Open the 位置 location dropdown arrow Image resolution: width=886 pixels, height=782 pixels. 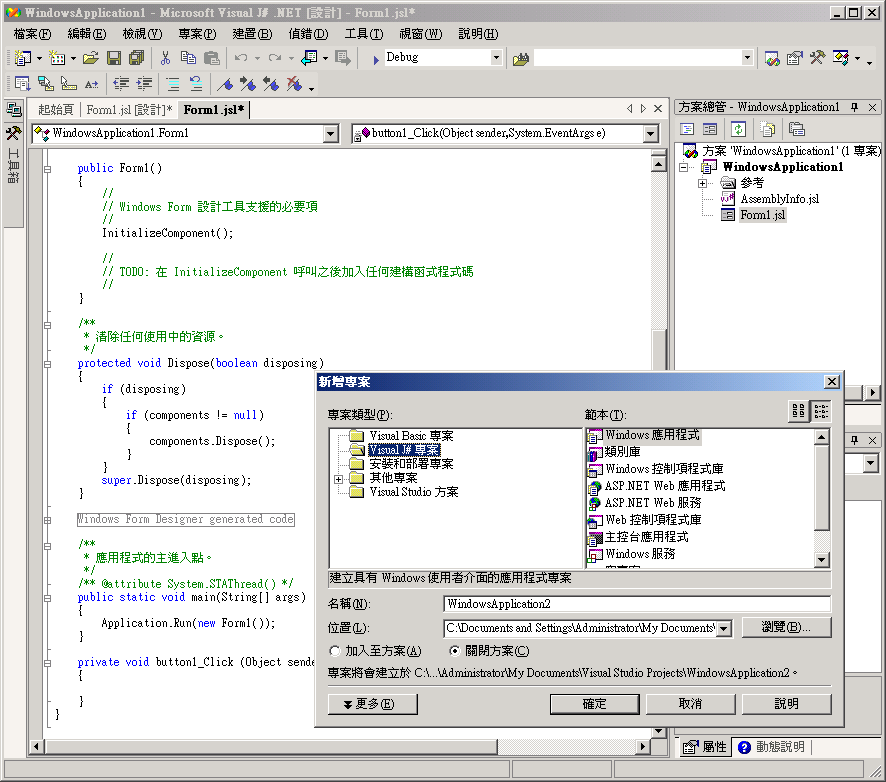point(724,628)
